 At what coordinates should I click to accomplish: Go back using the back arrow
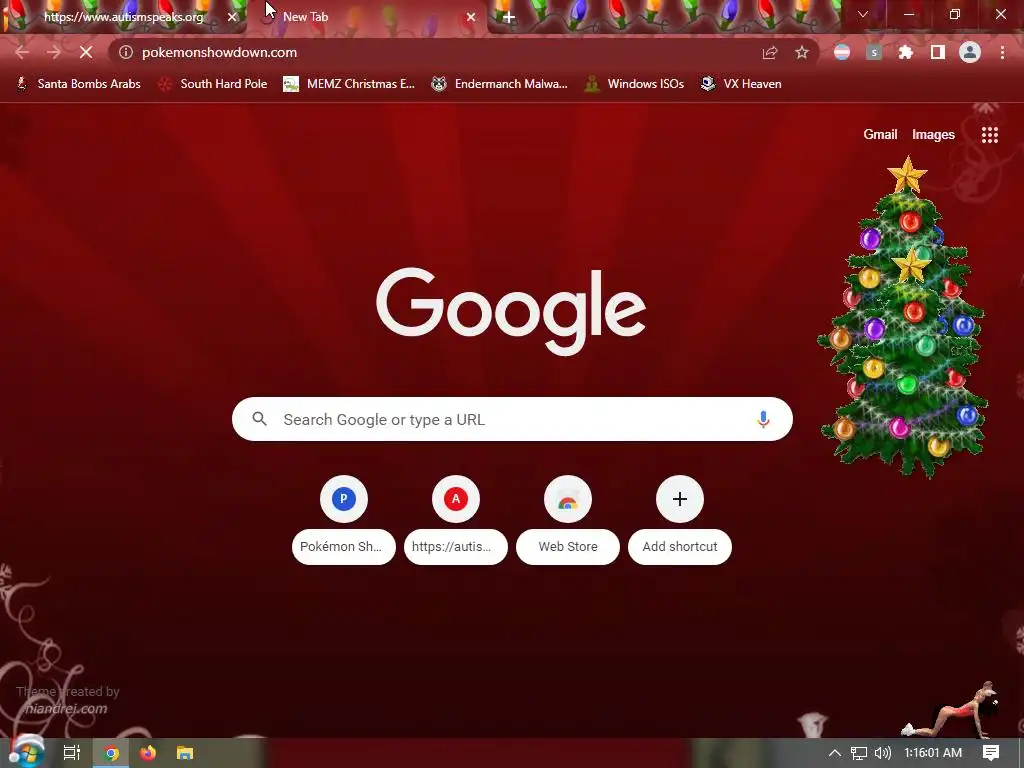pos(22,52)
